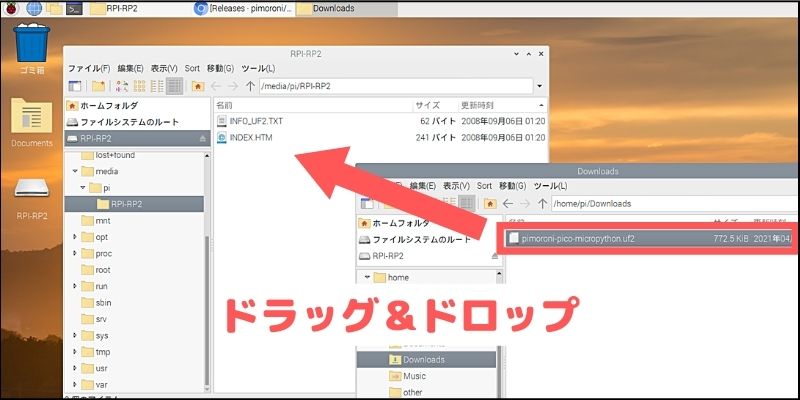Open 編集(E) menu in RPI-RP2 window

point(130,68)
